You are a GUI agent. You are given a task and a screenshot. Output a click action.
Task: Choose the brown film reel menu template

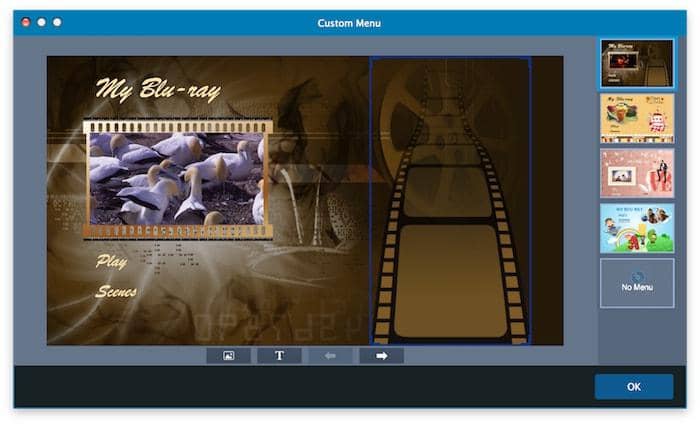637,64
